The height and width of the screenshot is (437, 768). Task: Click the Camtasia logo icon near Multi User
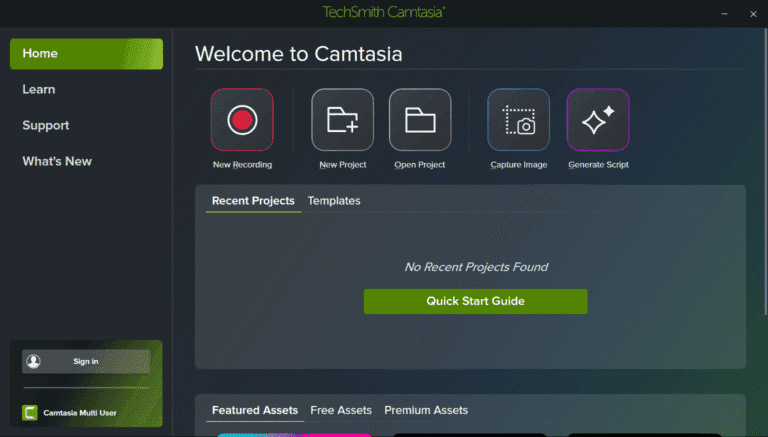click(30, 413)
